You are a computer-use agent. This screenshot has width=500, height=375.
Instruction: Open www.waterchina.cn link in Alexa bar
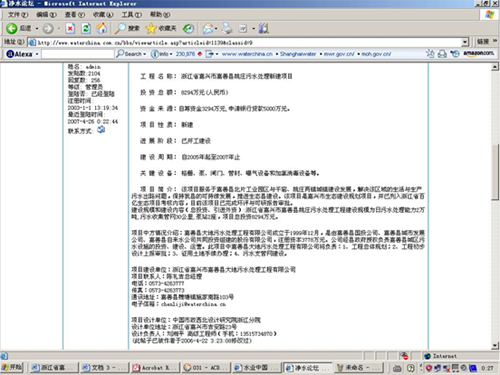point(247,54)
